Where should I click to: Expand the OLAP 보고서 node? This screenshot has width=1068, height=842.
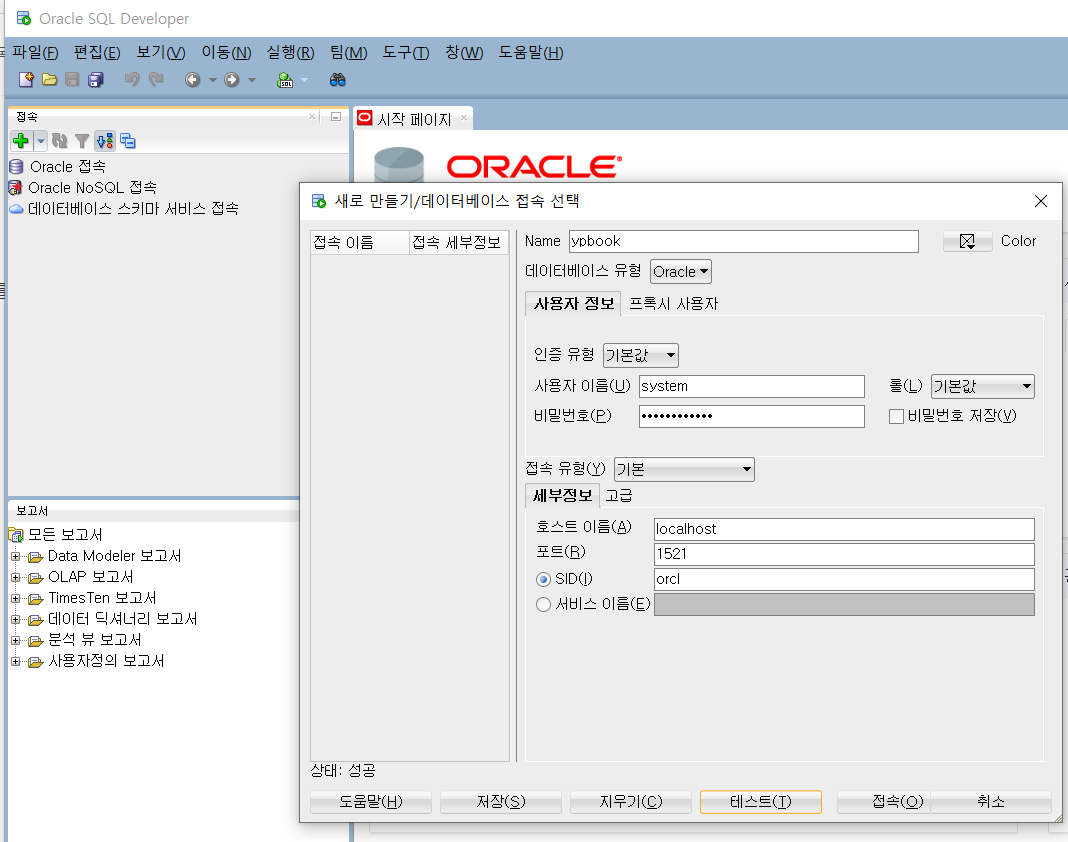(x=15, y=578)
